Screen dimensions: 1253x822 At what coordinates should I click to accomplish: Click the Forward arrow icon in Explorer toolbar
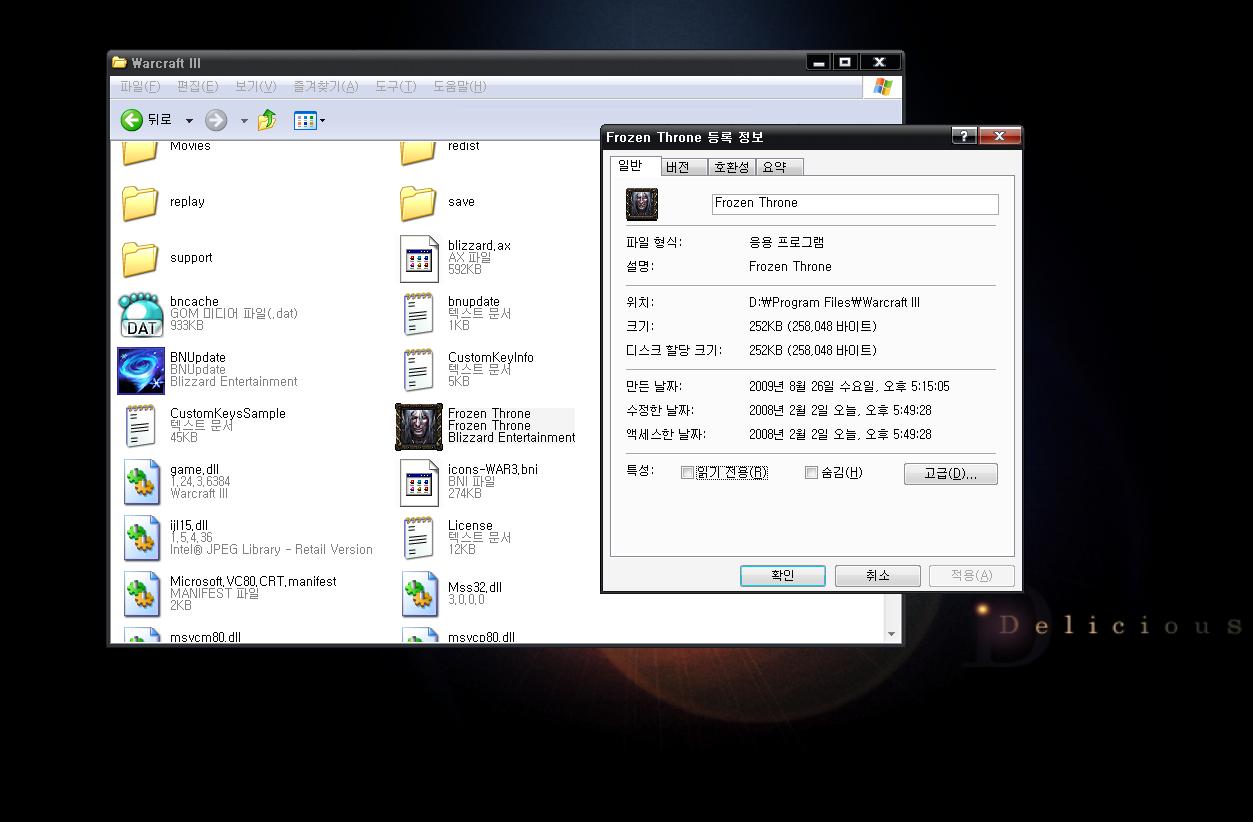pyautogui.click(x=216, y=121)
